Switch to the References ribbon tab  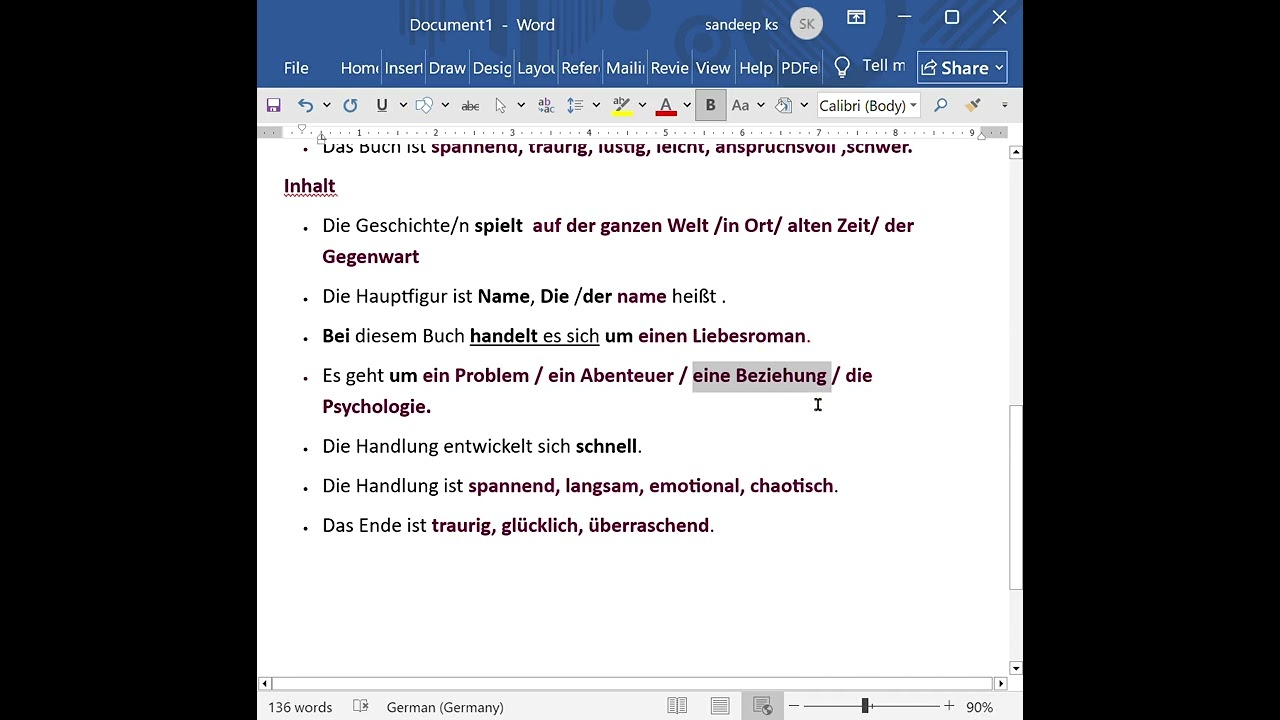[x=580, y=68]
